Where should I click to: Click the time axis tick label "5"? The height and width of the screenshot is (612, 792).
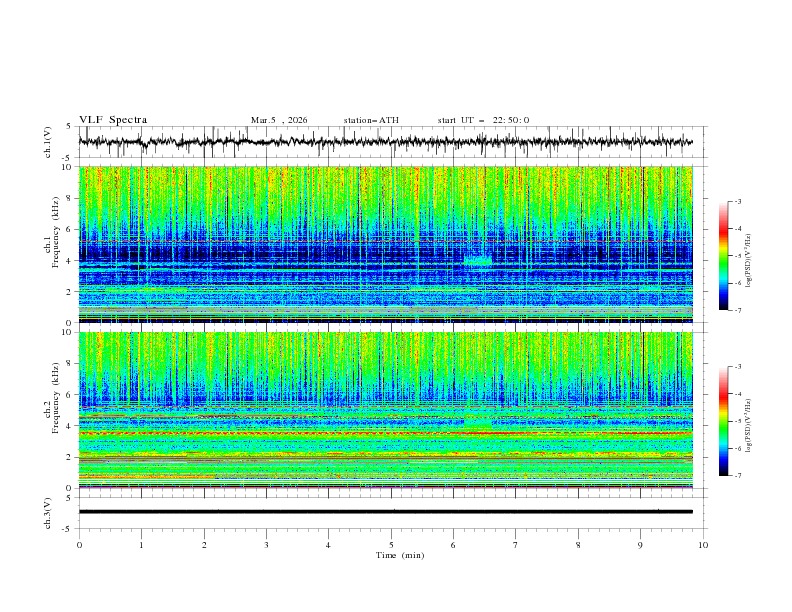point(391,545)
